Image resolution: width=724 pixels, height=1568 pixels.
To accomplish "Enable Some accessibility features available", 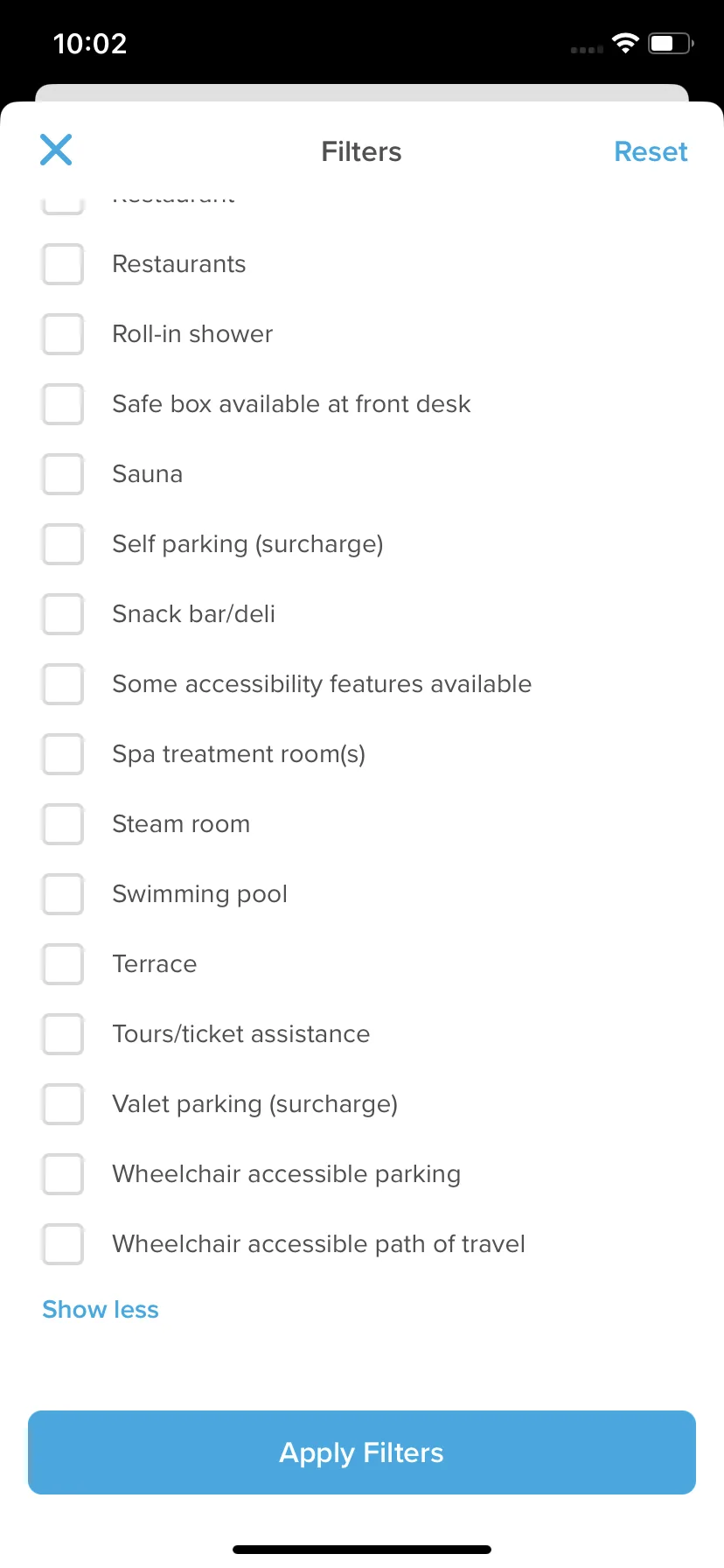I will click(x=63, y=684).
